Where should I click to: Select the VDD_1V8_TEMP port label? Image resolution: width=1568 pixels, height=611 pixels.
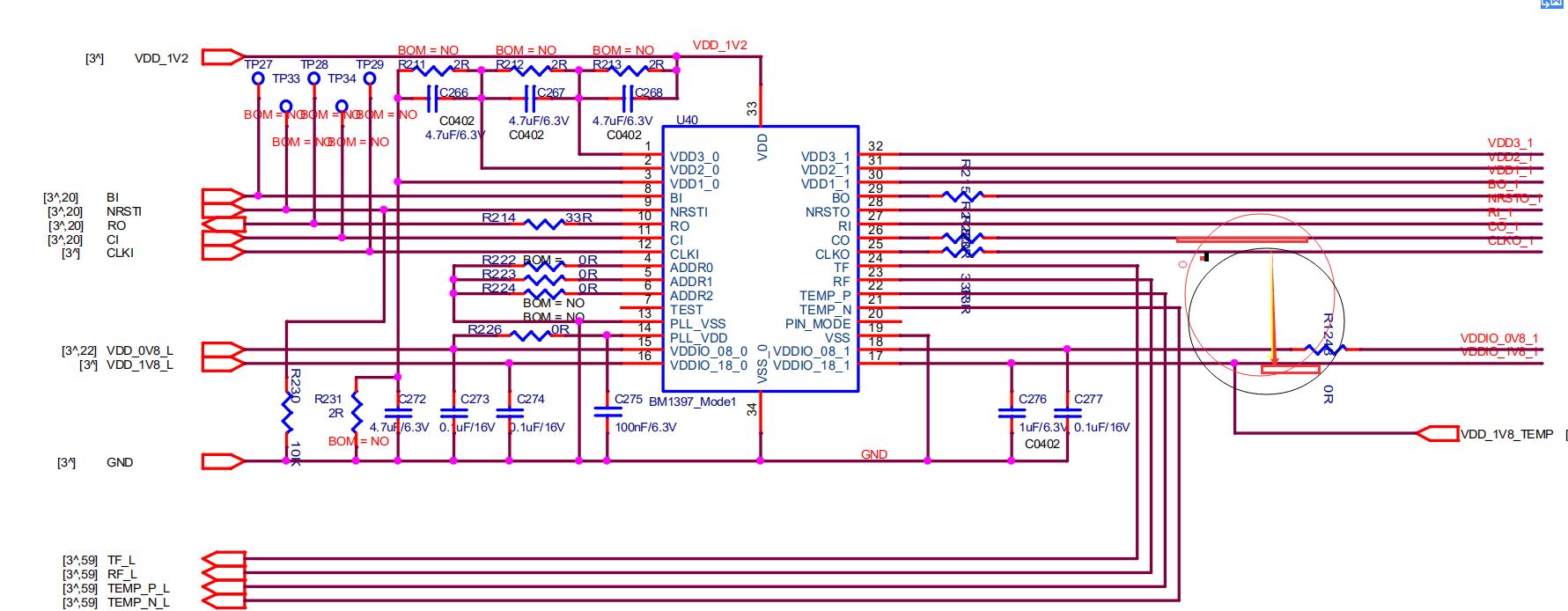(1507, 434)
